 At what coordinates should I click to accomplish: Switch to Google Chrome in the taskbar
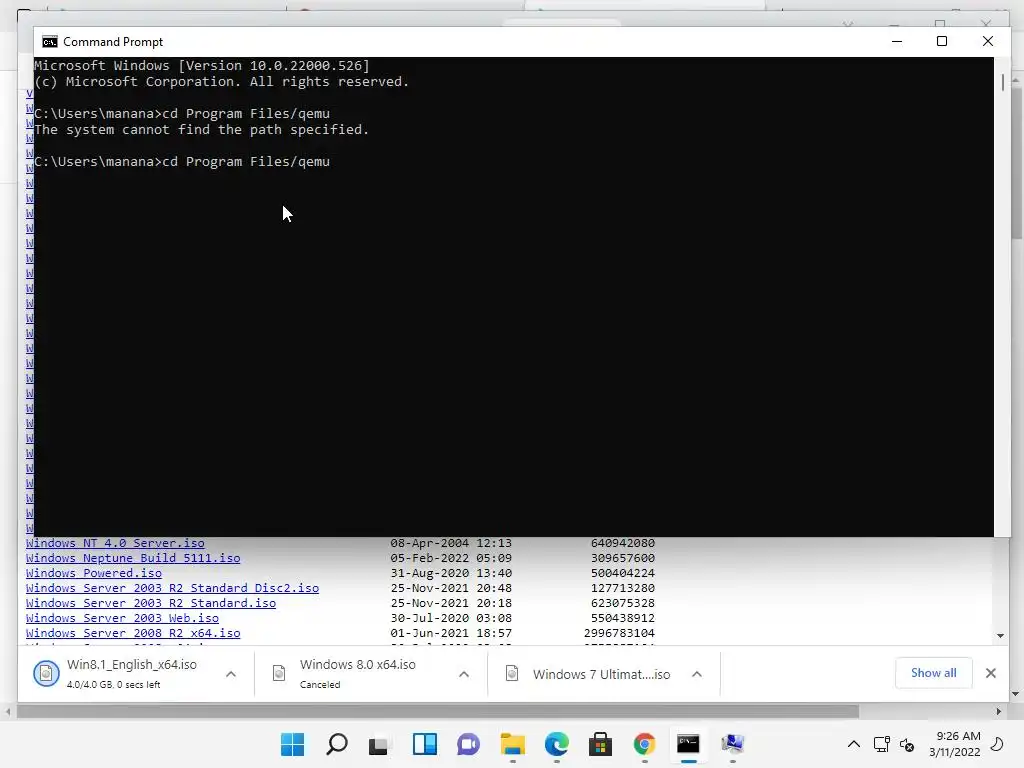tap(645, 744)
